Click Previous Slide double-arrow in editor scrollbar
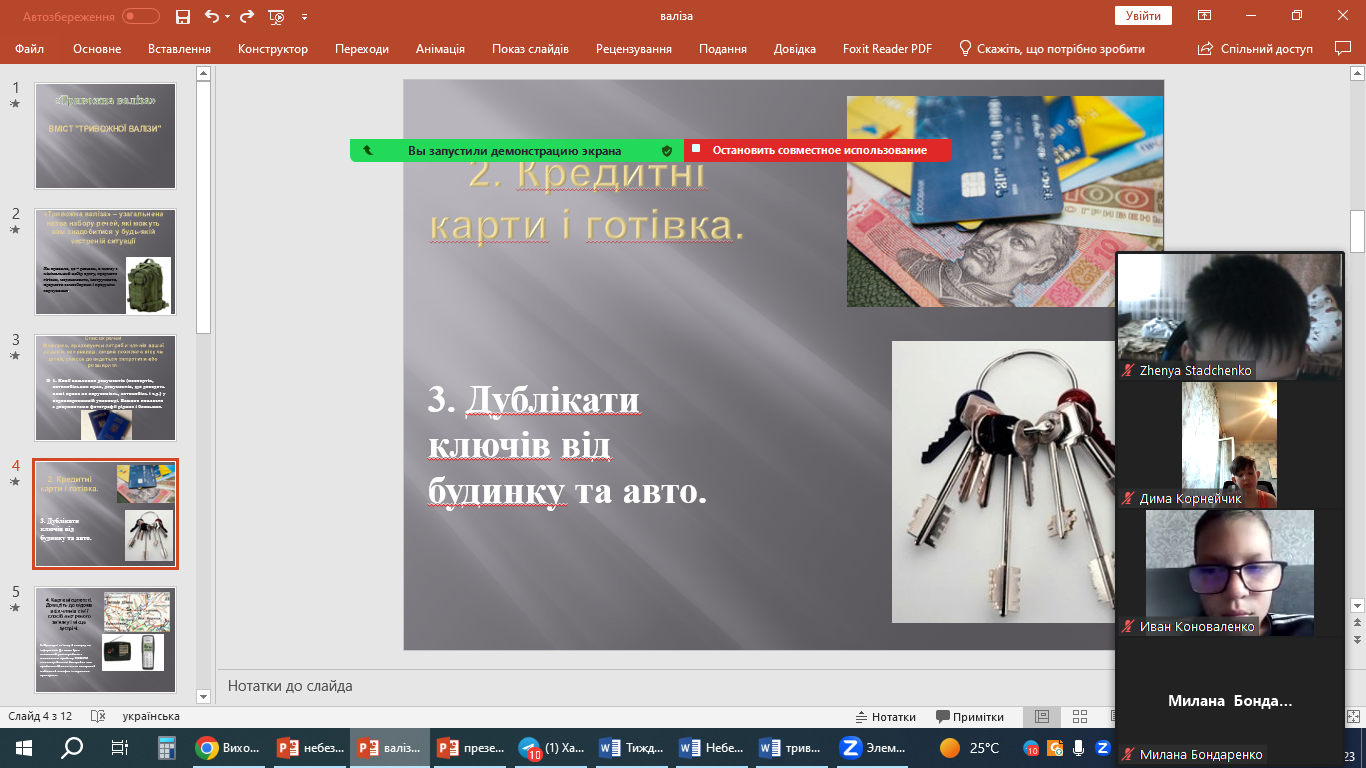 1357,624
